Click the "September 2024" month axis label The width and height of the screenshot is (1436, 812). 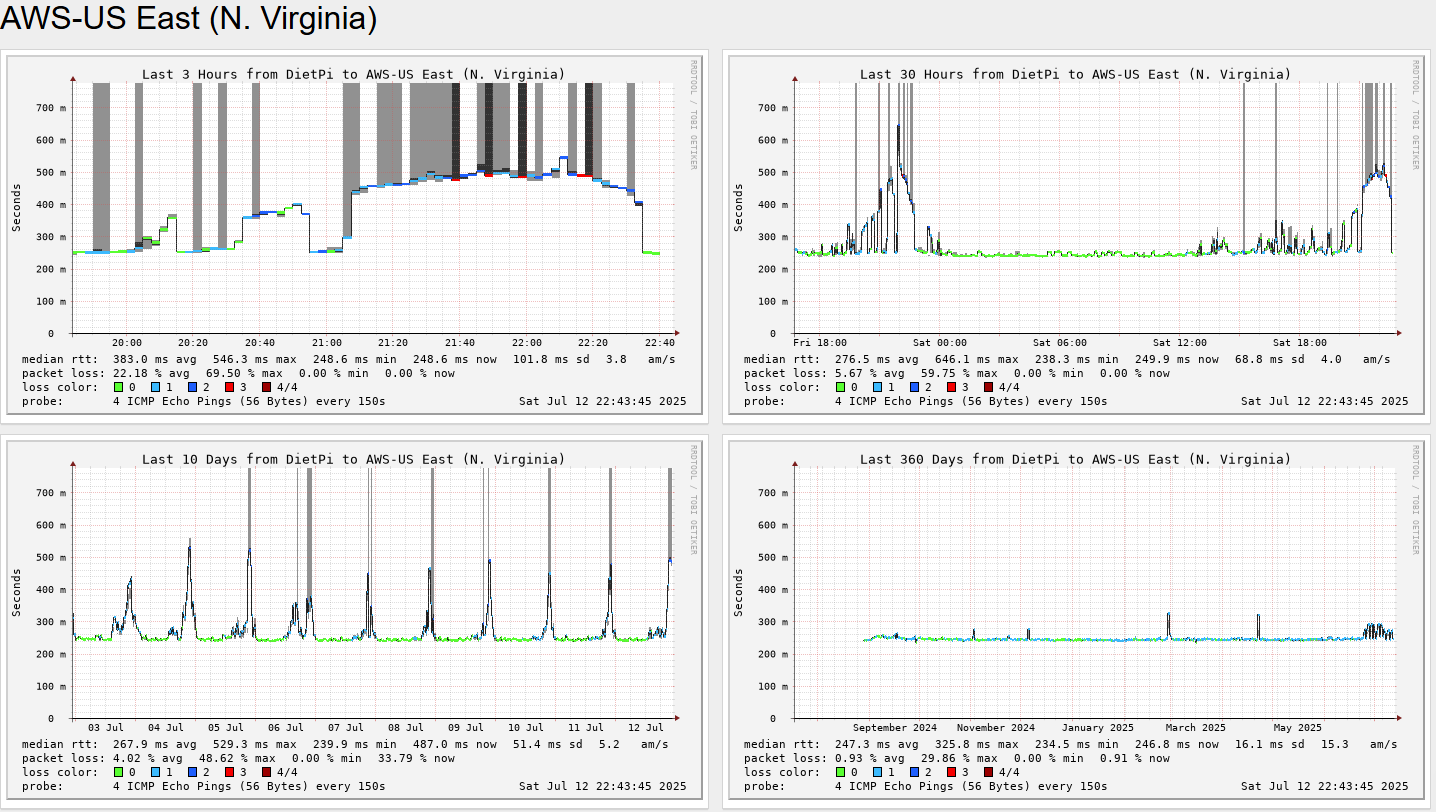895,729
